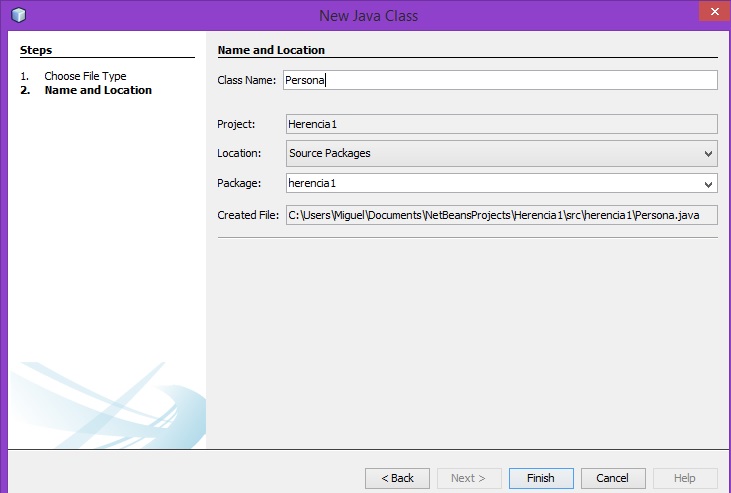Open the Location dropdown arrow

(708, 153)
